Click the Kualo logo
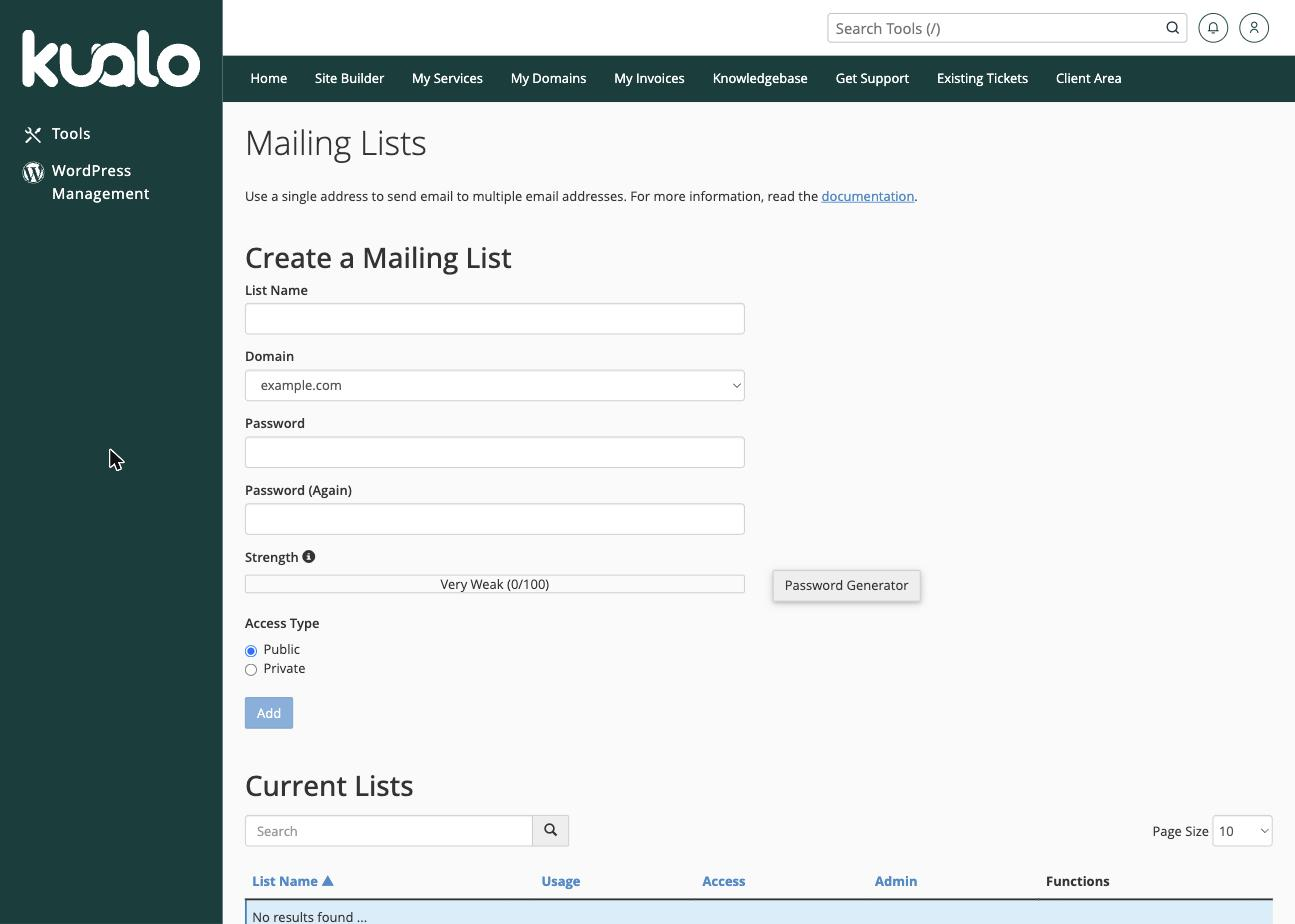The image size is (1295, 924). click(111, 58)
